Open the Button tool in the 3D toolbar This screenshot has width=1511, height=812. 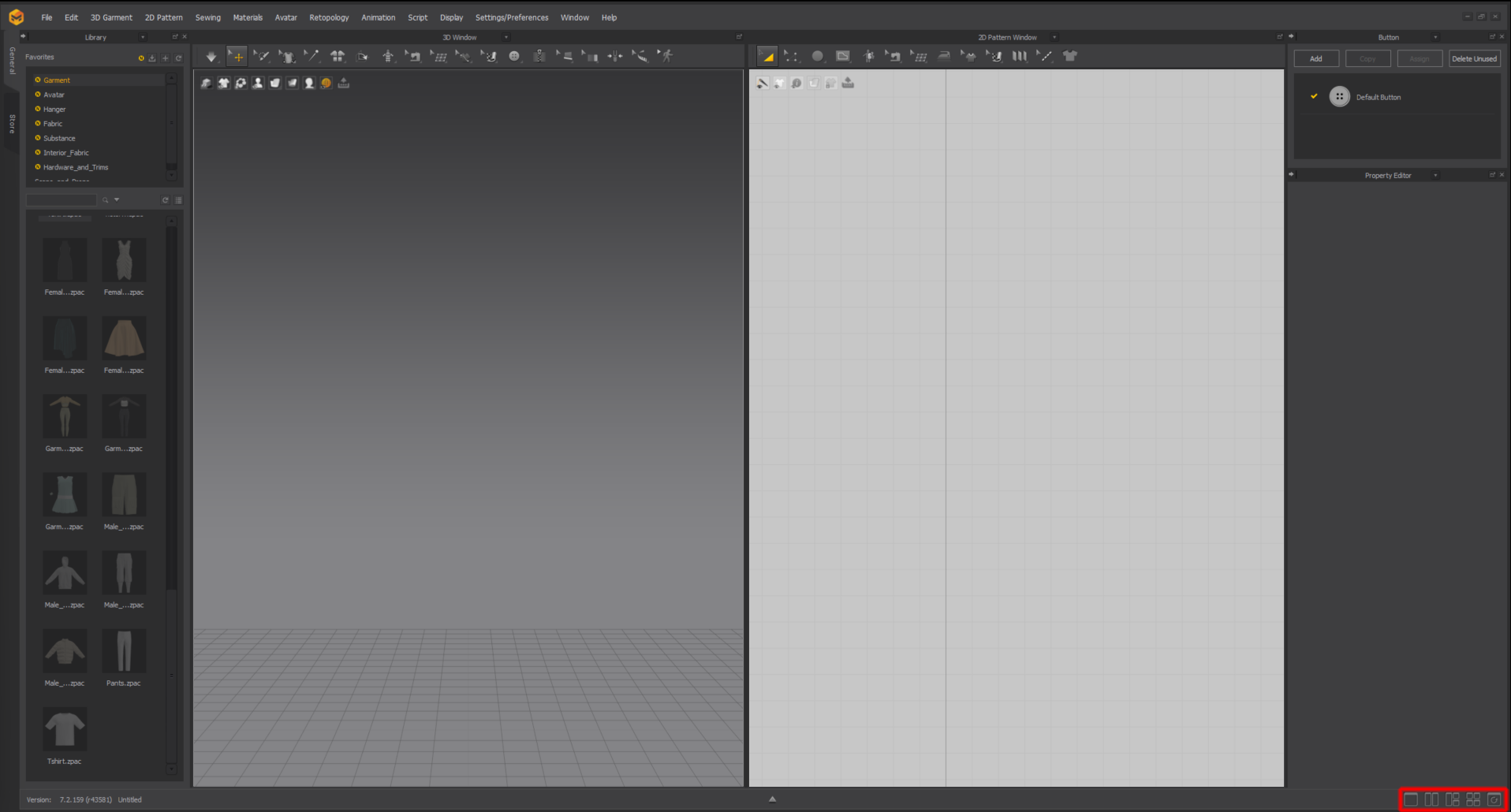point(515,56)
